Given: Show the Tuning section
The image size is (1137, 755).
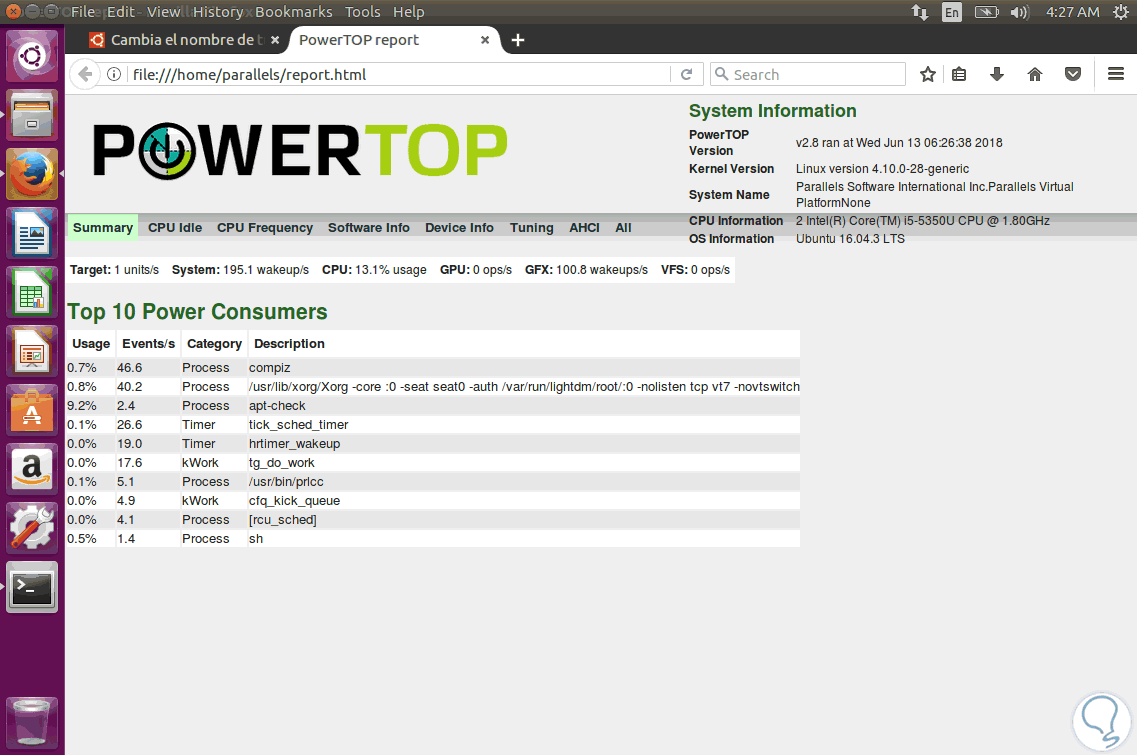Looking at the screenshot, I should 532,228.
